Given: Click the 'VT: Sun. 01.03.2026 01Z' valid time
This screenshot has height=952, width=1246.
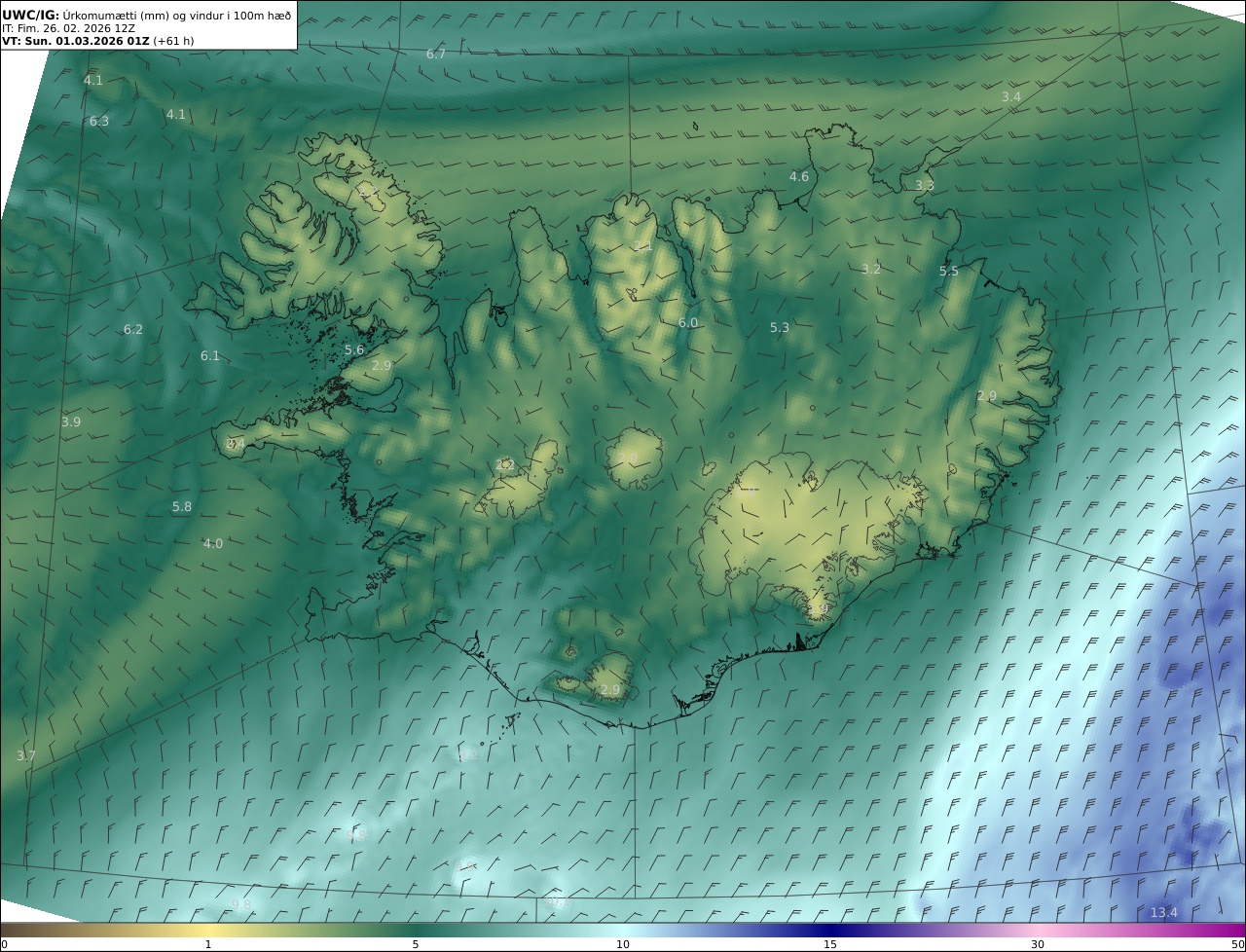Looking at the screenshot, I should point(75,42).
